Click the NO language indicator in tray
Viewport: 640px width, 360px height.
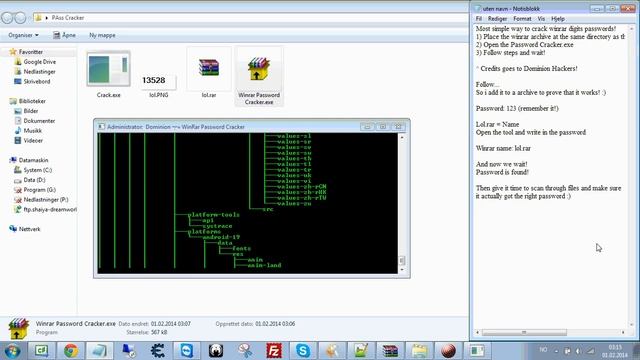tap(543, 350)
